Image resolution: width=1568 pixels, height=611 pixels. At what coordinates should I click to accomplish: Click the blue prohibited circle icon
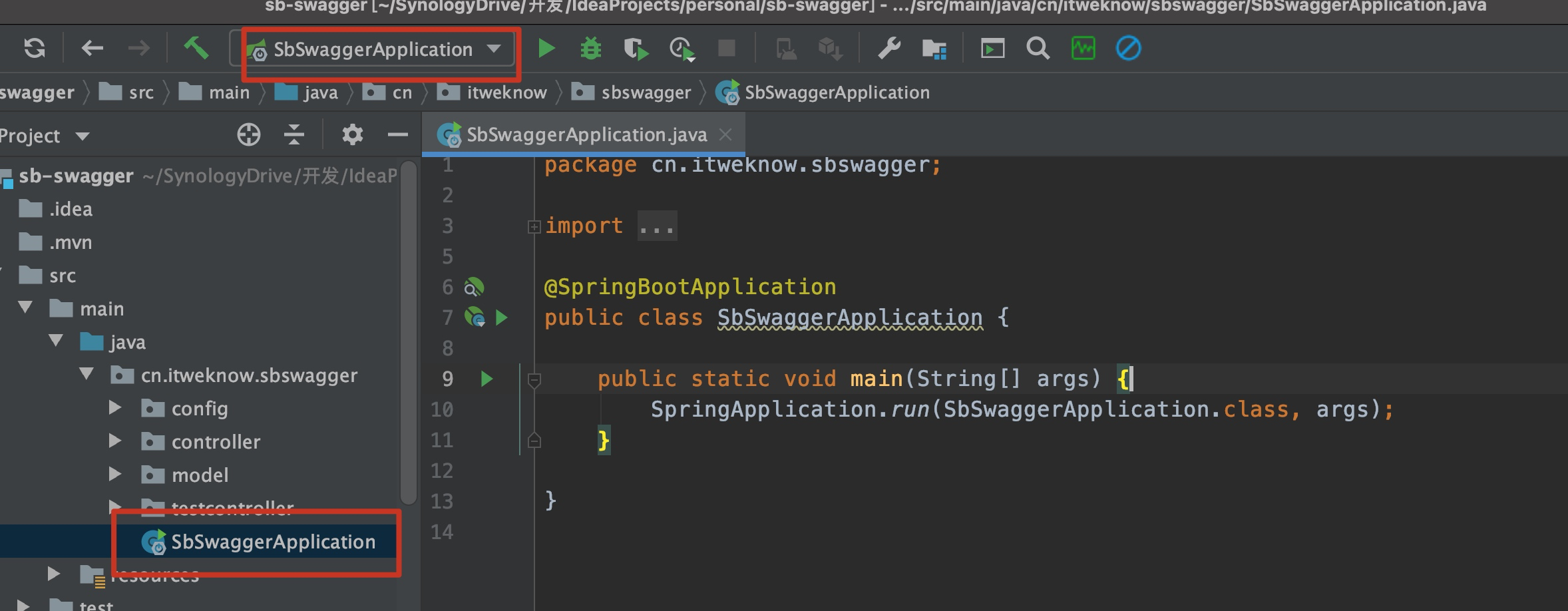1128,48
